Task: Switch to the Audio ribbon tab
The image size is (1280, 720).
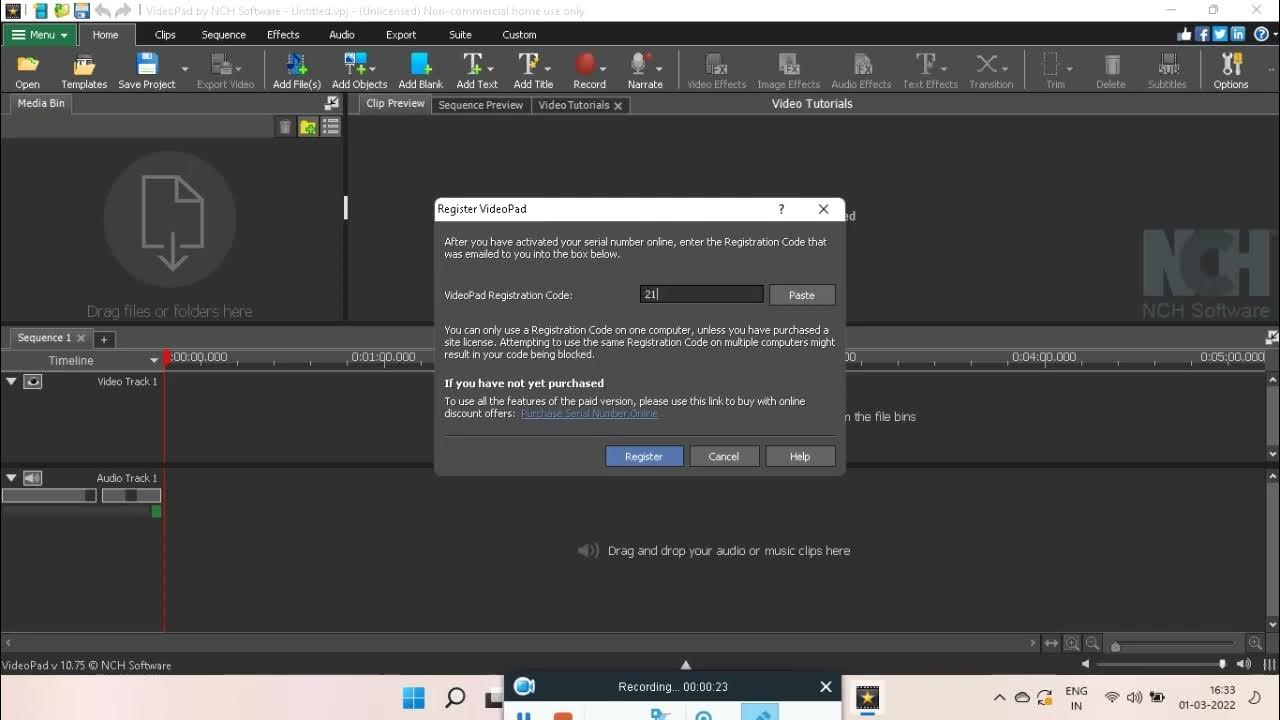Action: pos(342,34)
